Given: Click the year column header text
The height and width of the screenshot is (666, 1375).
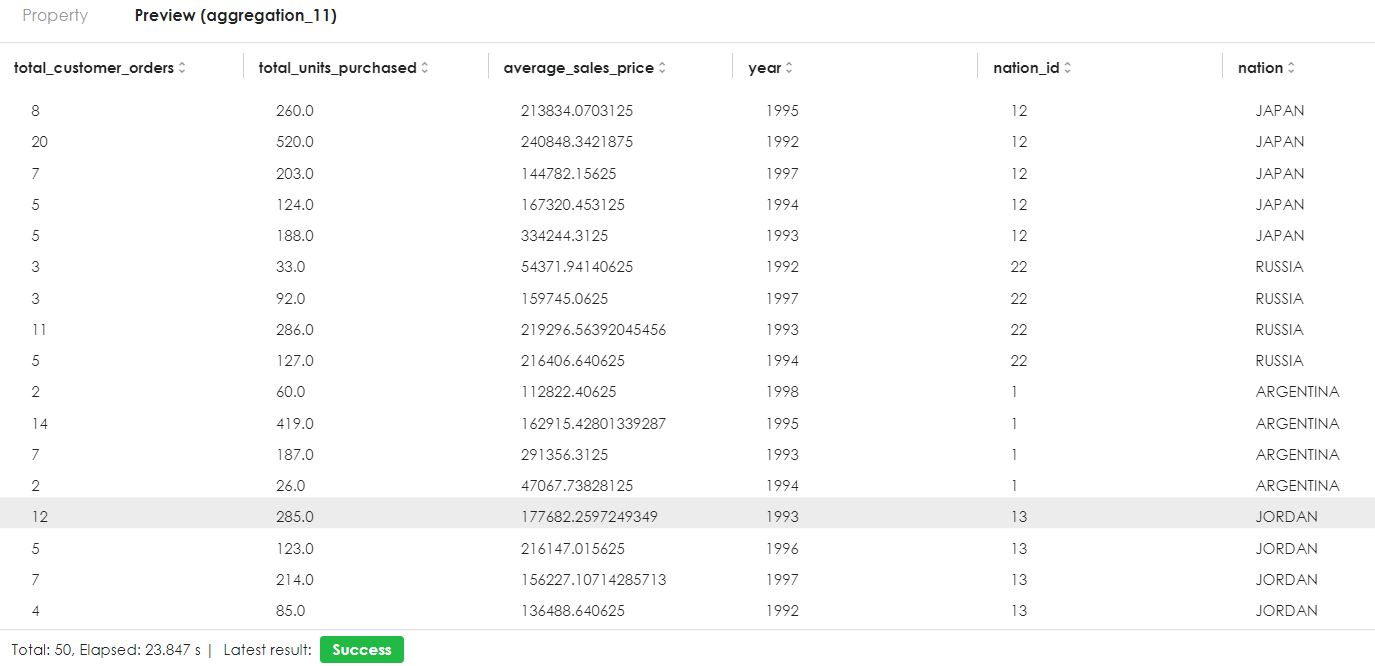Looking at the screenshot, I should click(765, 68).
